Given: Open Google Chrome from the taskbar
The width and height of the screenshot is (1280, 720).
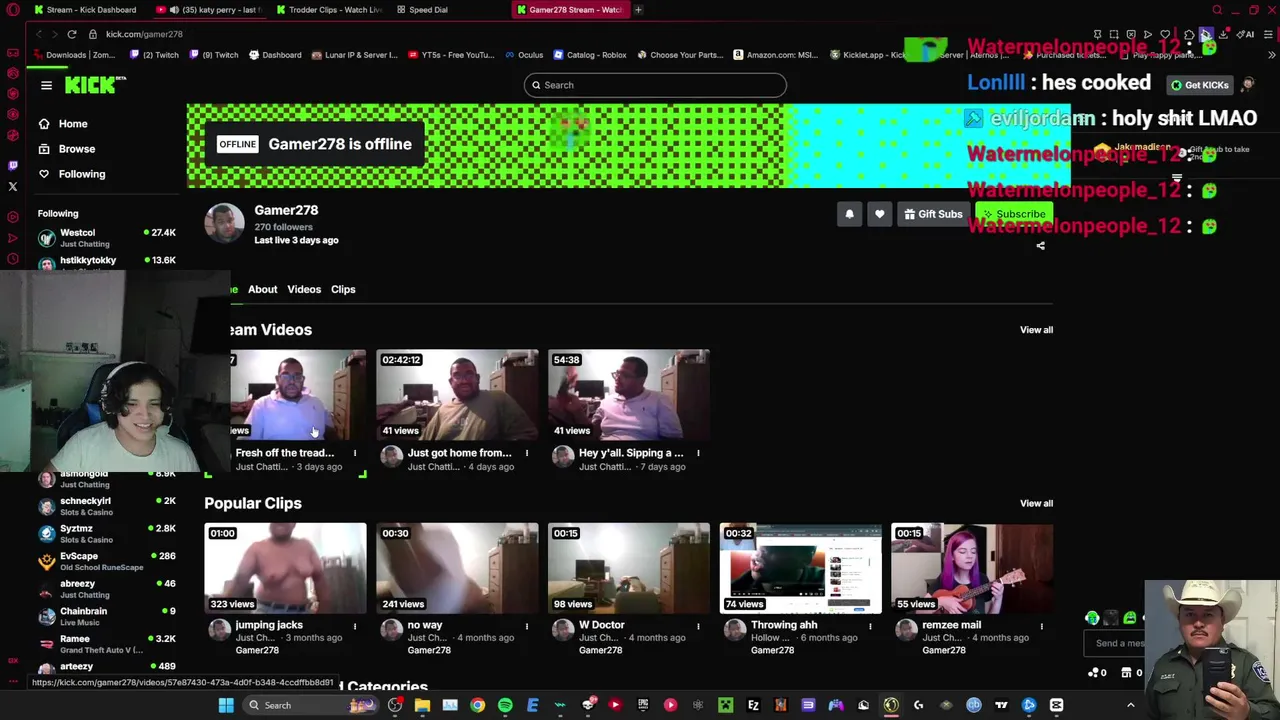Looking at the screenshot, I should pyautogui.click(x=477, y=706).
